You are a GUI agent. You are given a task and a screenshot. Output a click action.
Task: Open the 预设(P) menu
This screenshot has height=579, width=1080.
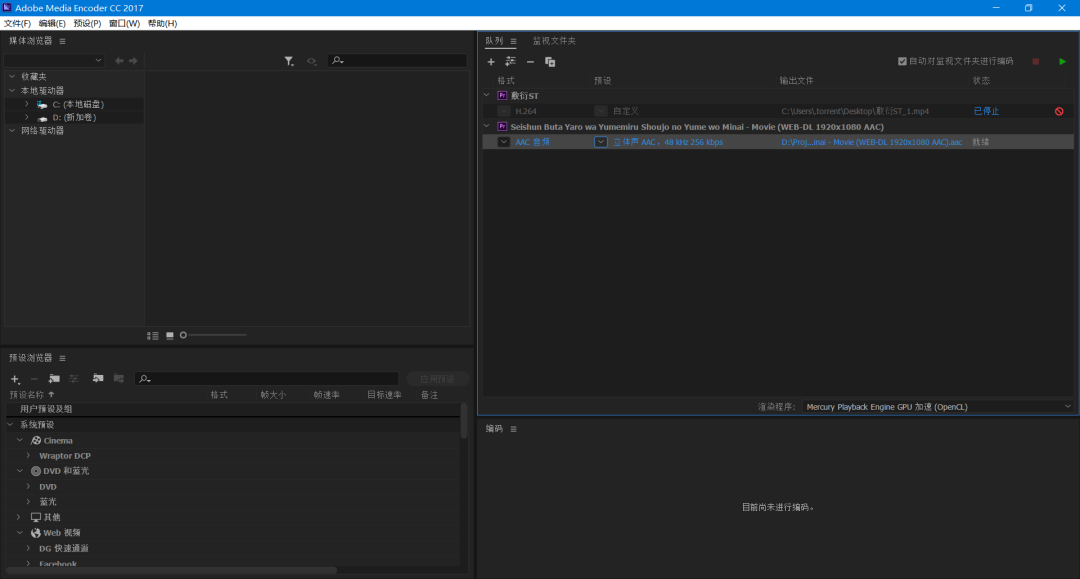[87, 23]
